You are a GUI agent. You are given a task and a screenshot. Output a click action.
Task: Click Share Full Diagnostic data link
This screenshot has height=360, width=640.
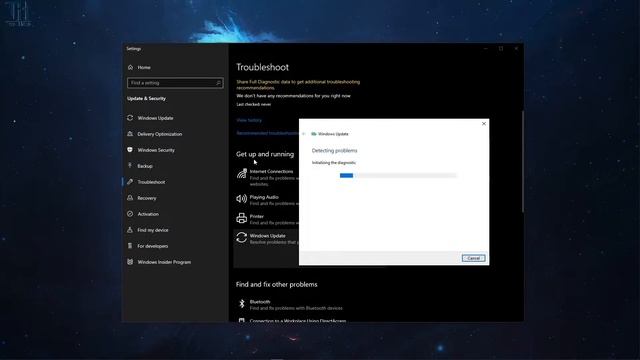(298, 84)
